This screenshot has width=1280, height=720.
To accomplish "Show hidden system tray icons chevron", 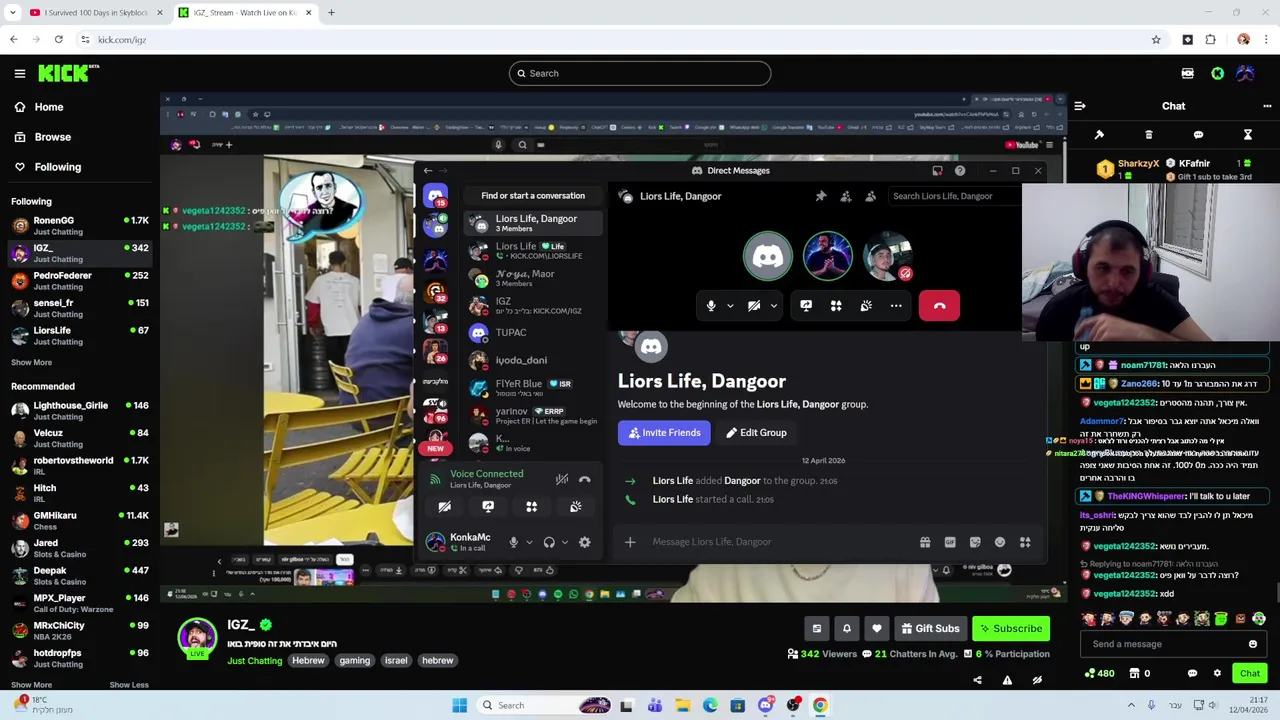I will click(x=1132, y=705).
